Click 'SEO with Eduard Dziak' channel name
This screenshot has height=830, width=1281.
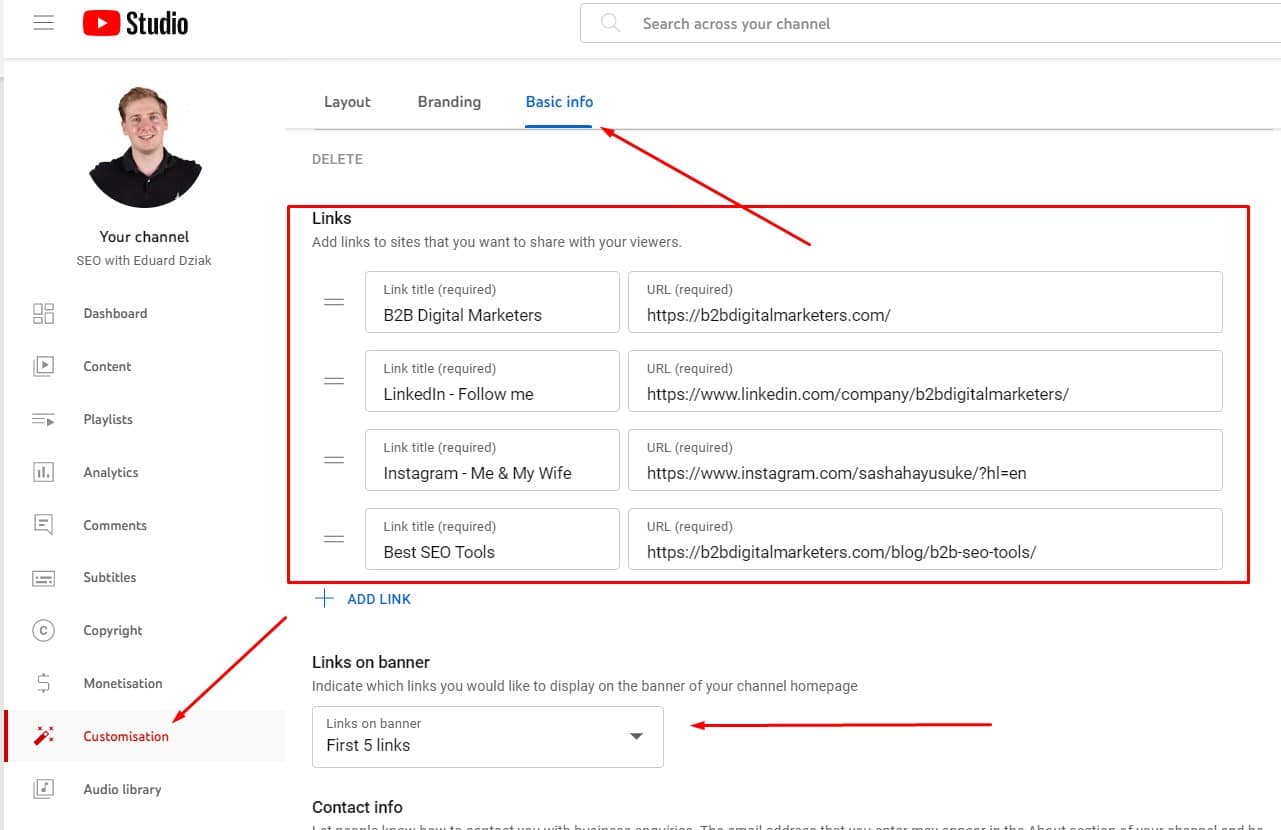(144, 261)
